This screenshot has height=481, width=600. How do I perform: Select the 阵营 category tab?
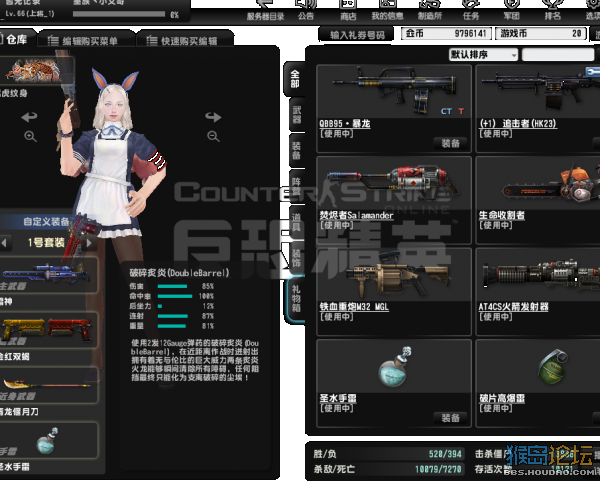[297, 186]
